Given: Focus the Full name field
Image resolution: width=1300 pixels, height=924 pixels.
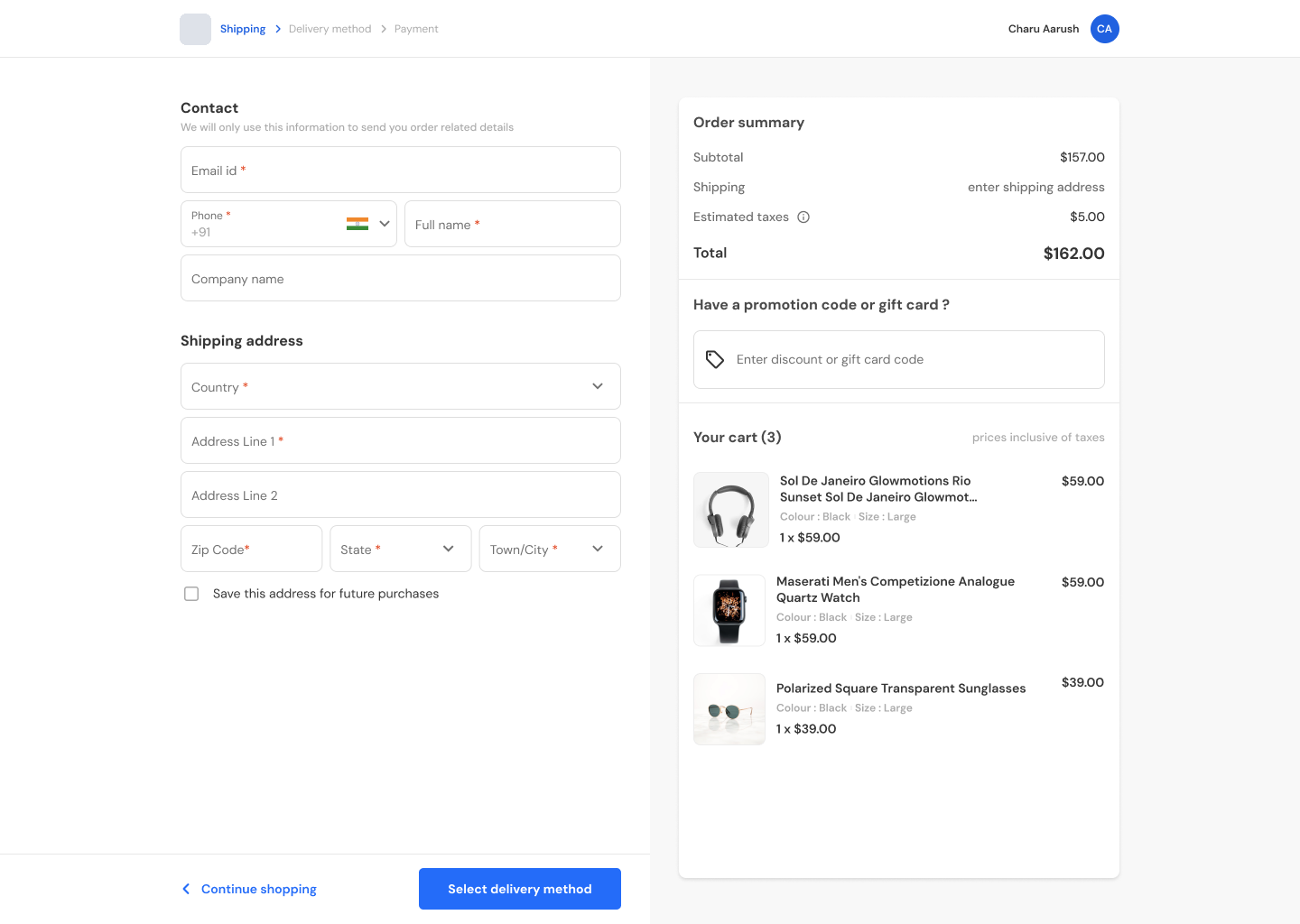Looking at the screenshot, I should coord(513,224).
